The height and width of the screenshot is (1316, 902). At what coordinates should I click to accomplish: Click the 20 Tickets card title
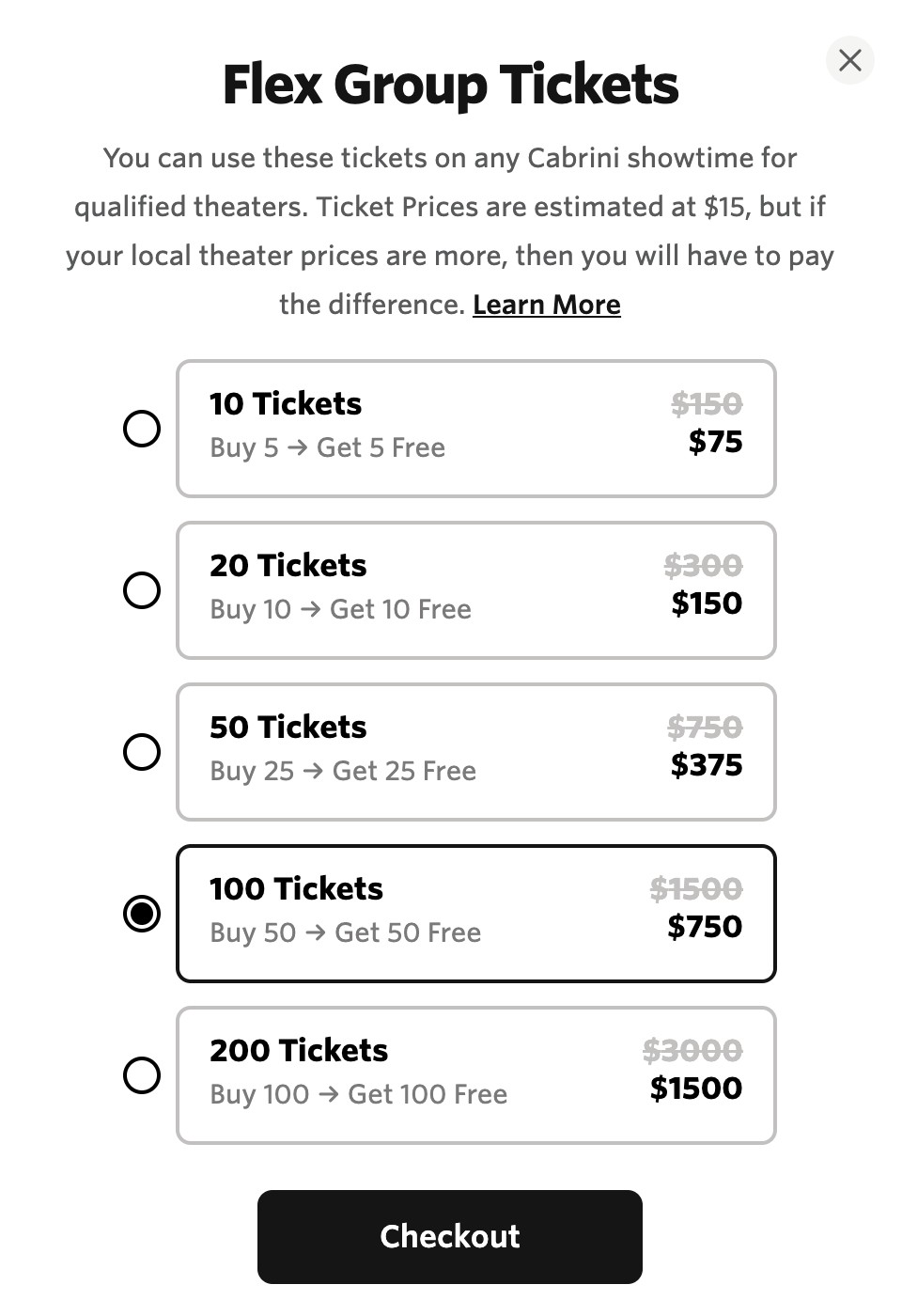pos(288,566)
